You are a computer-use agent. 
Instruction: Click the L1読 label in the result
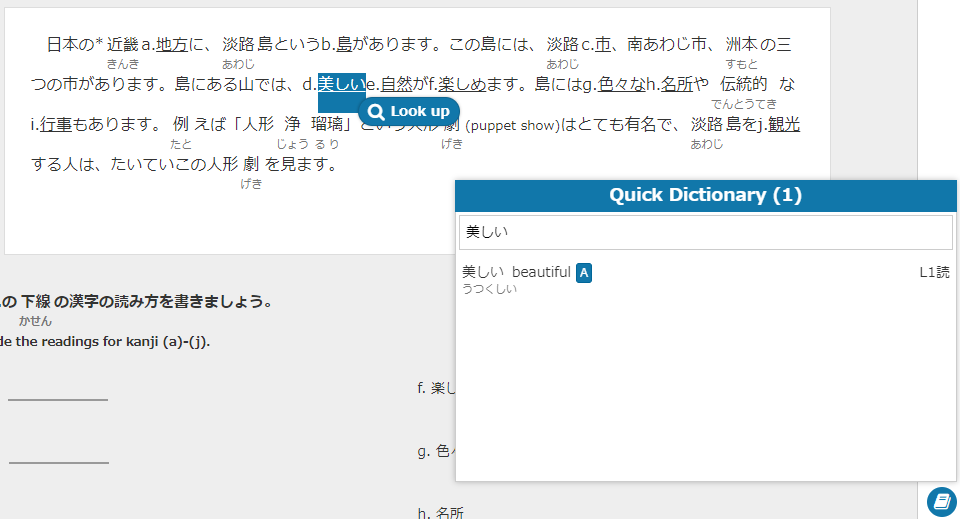pyautogui.click(x=934, y=273)
